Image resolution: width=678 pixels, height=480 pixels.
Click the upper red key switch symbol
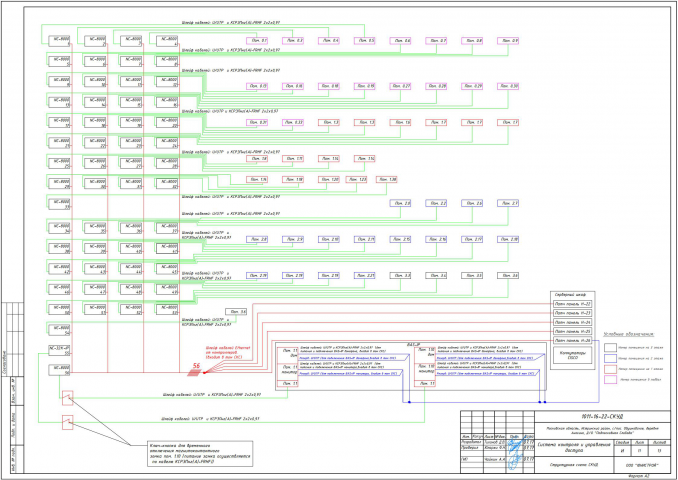pos(67,398)
